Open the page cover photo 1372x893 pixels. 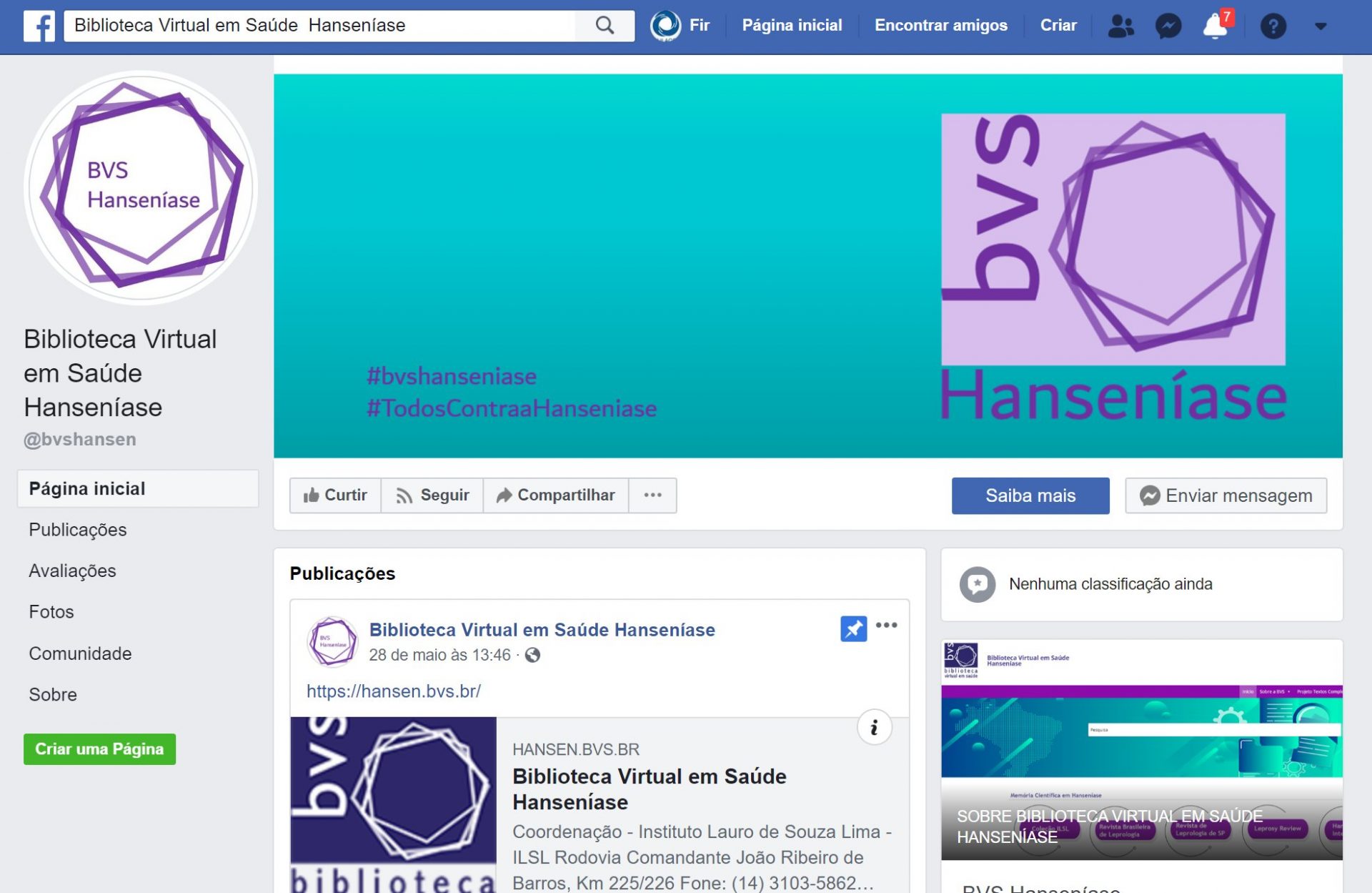tap(807, 265)
